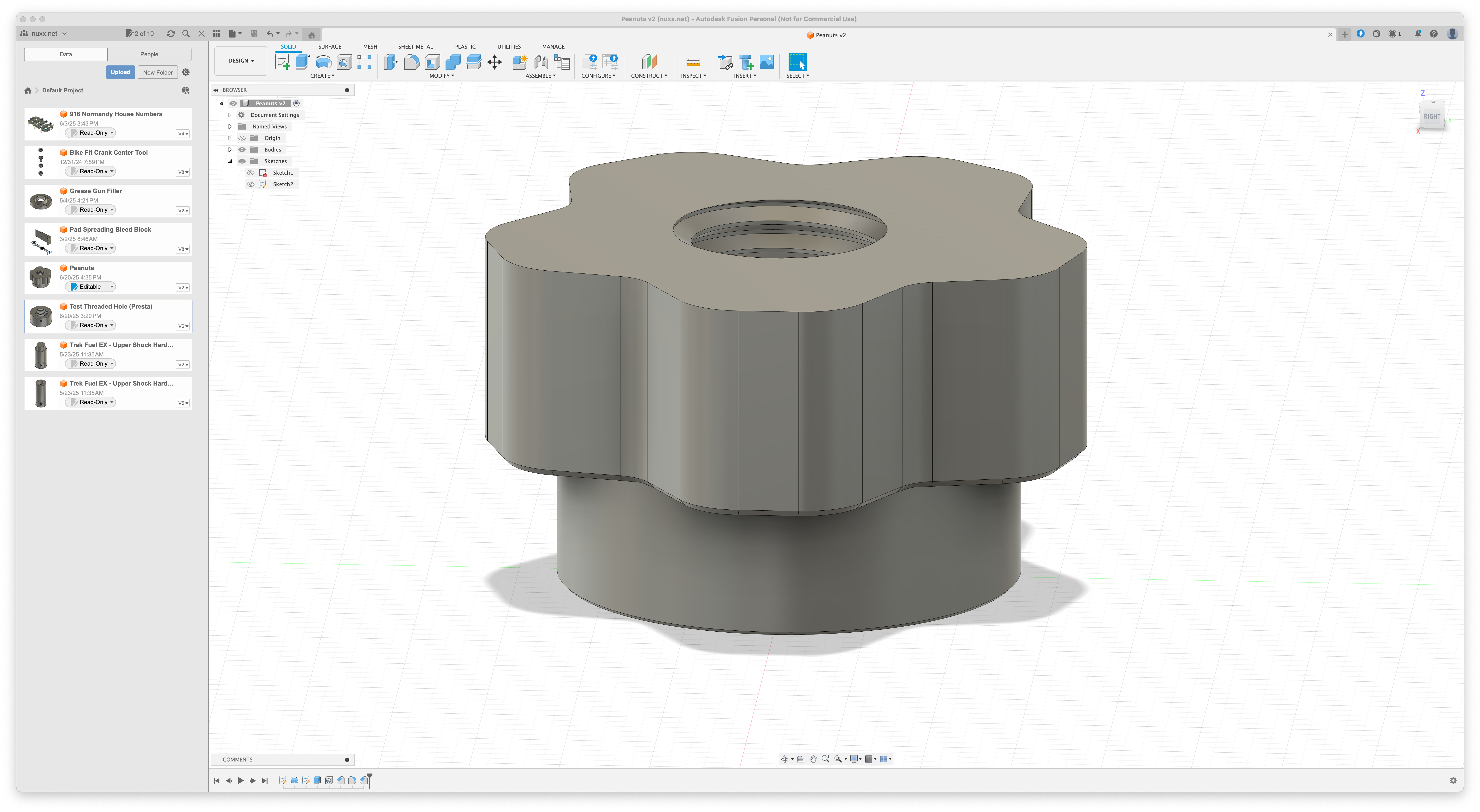The image size is (1480, 812).
Task: Toggle visibility of Origin folder
Action: tap(242, 138)
